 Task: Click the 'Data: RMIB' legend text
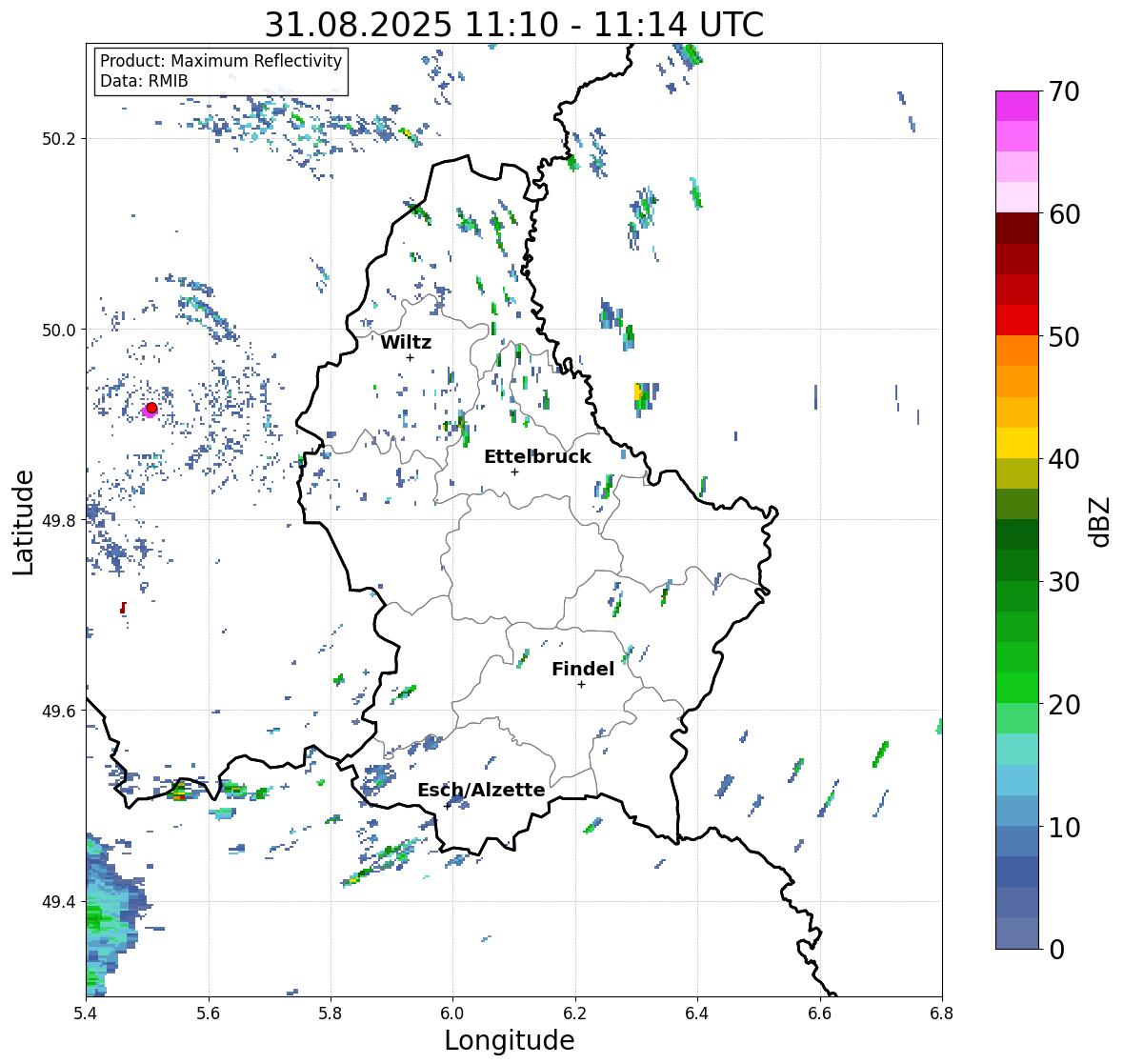pyautogui.click(x=144, y=81)
